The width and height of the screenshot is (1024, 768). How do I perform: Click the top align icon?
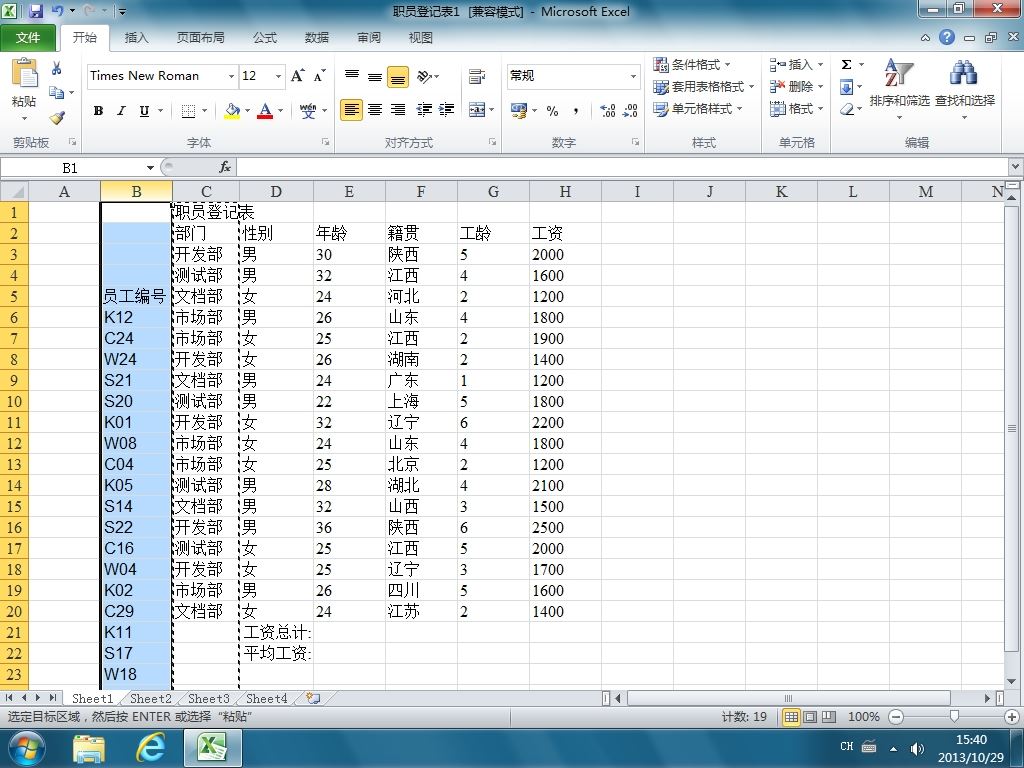pyautogui.click(x=351, y=76)
